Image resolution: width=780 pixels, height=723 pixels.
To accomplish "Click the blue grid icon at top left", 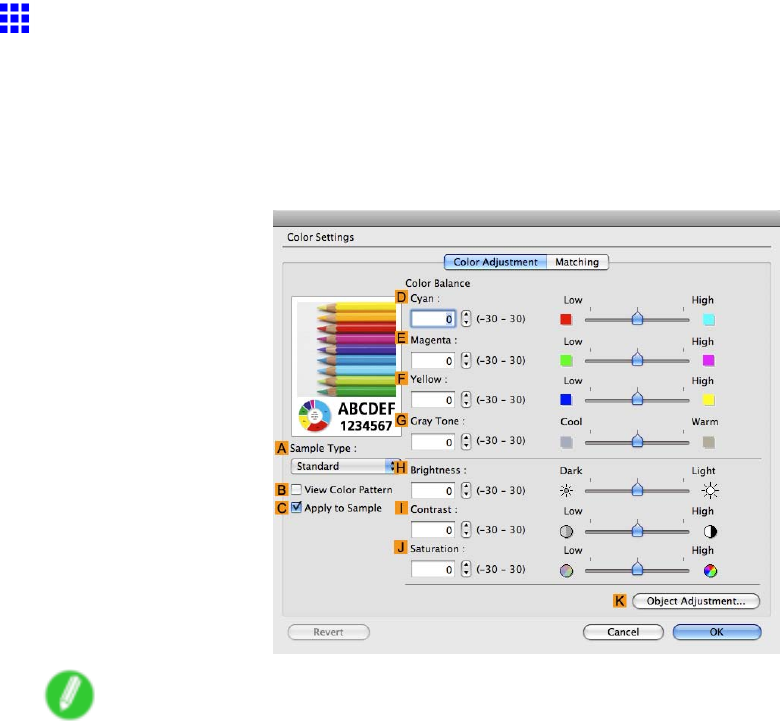I will 14,18.
